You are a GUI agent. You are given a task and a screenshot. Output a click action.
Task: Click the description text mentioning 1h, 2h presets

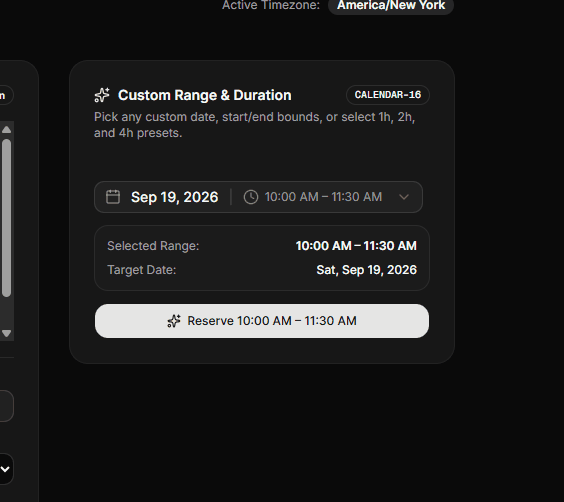coord(255,125)
